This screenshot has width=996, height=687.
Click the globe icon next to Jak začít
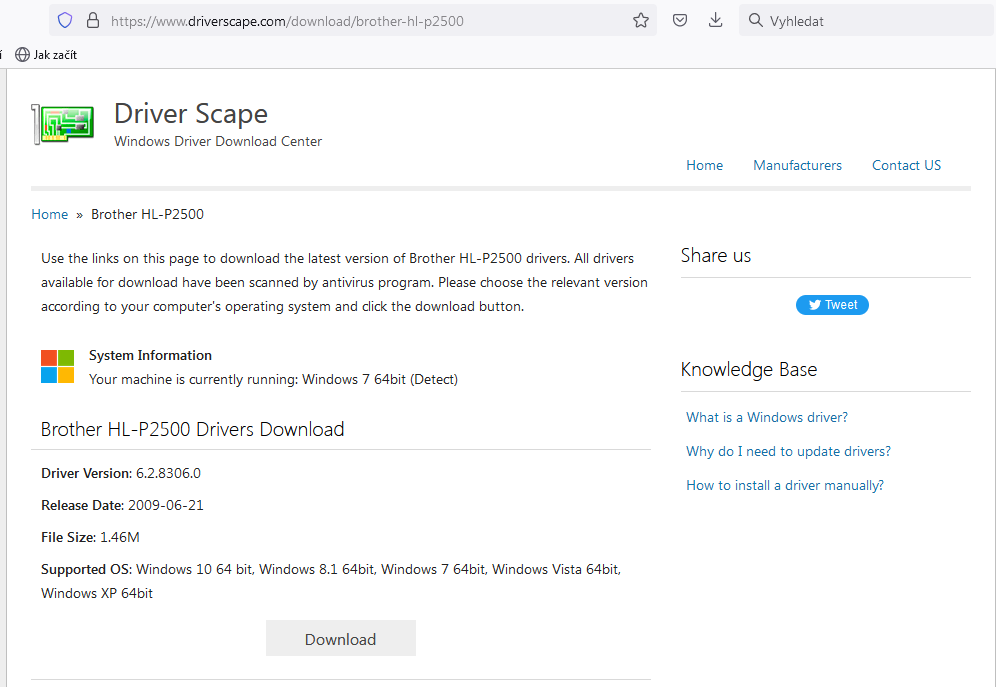[22, 55]
